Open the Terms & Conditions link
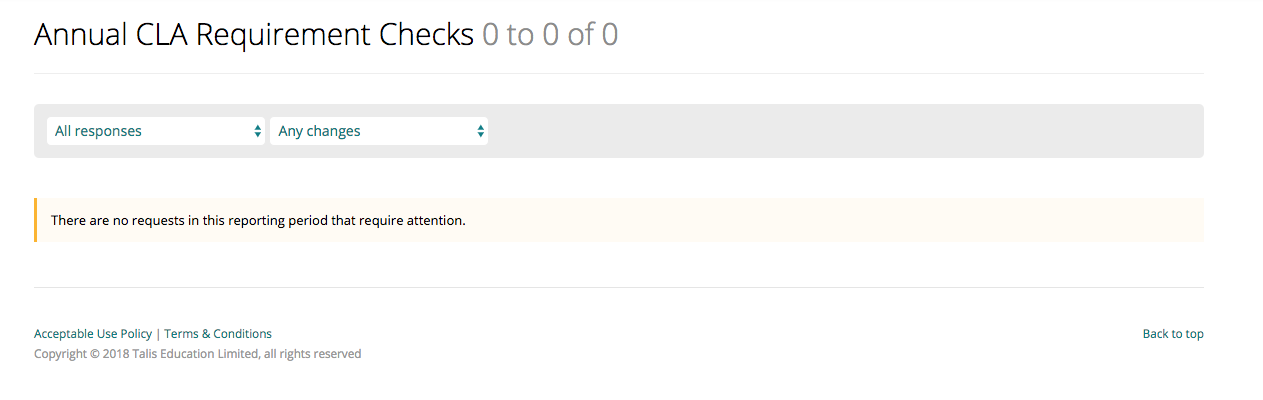This screenshot has width=1263, height=400. click(218, 334)
